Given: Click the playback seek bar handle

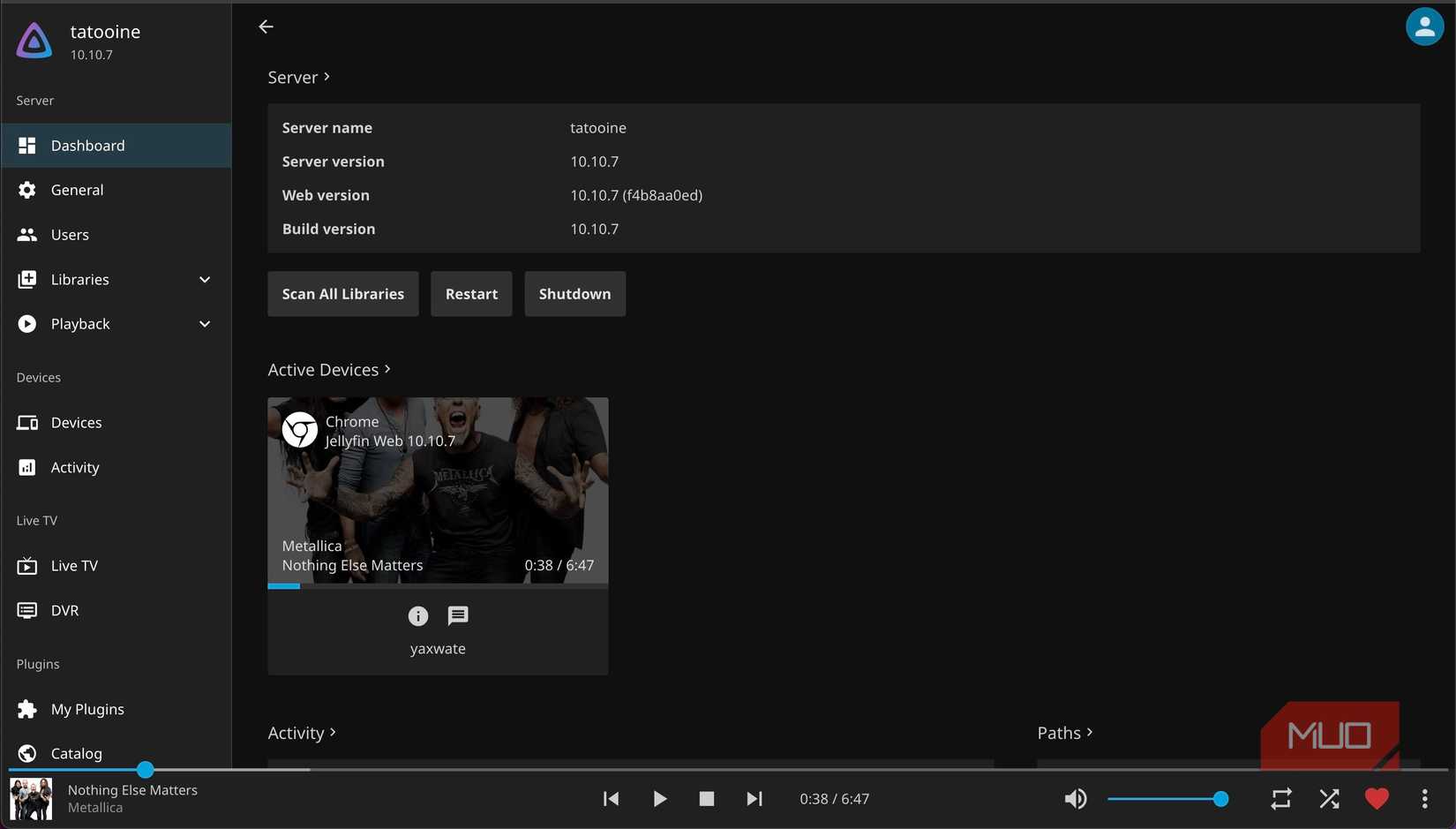Looking at the screenshot, I should tap(146, 770).
